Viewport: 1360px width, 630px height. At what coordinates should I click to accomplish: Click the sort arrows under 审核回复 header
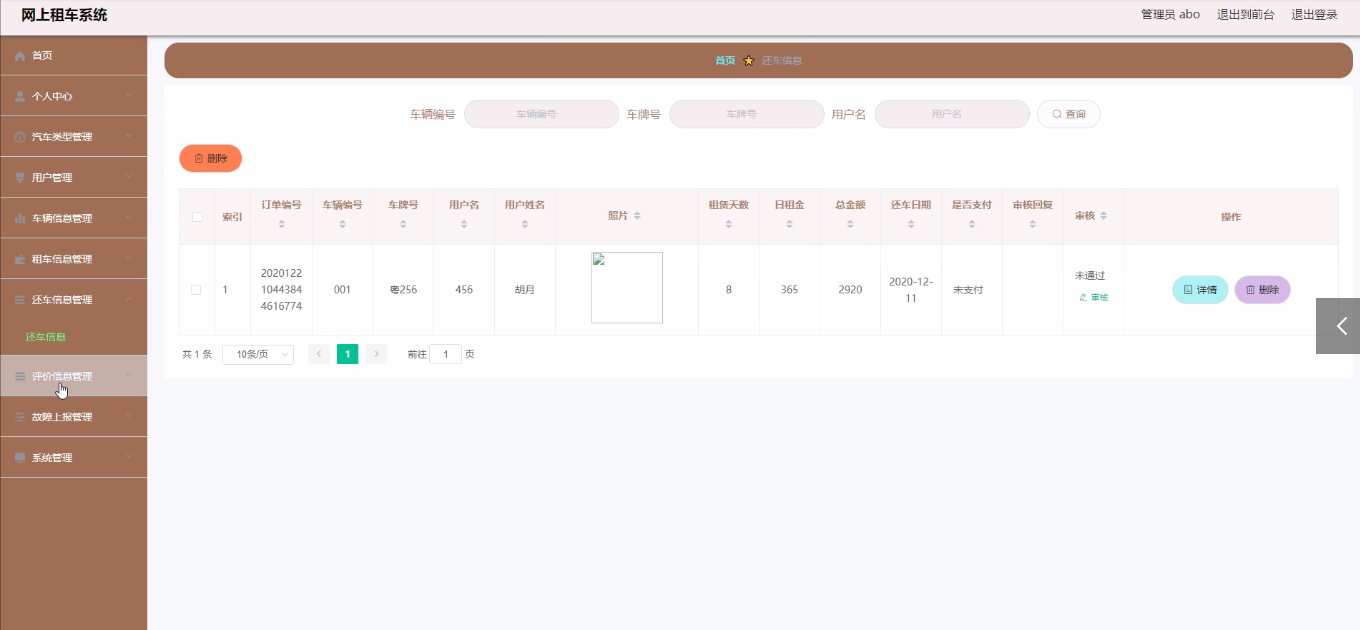1033,224
